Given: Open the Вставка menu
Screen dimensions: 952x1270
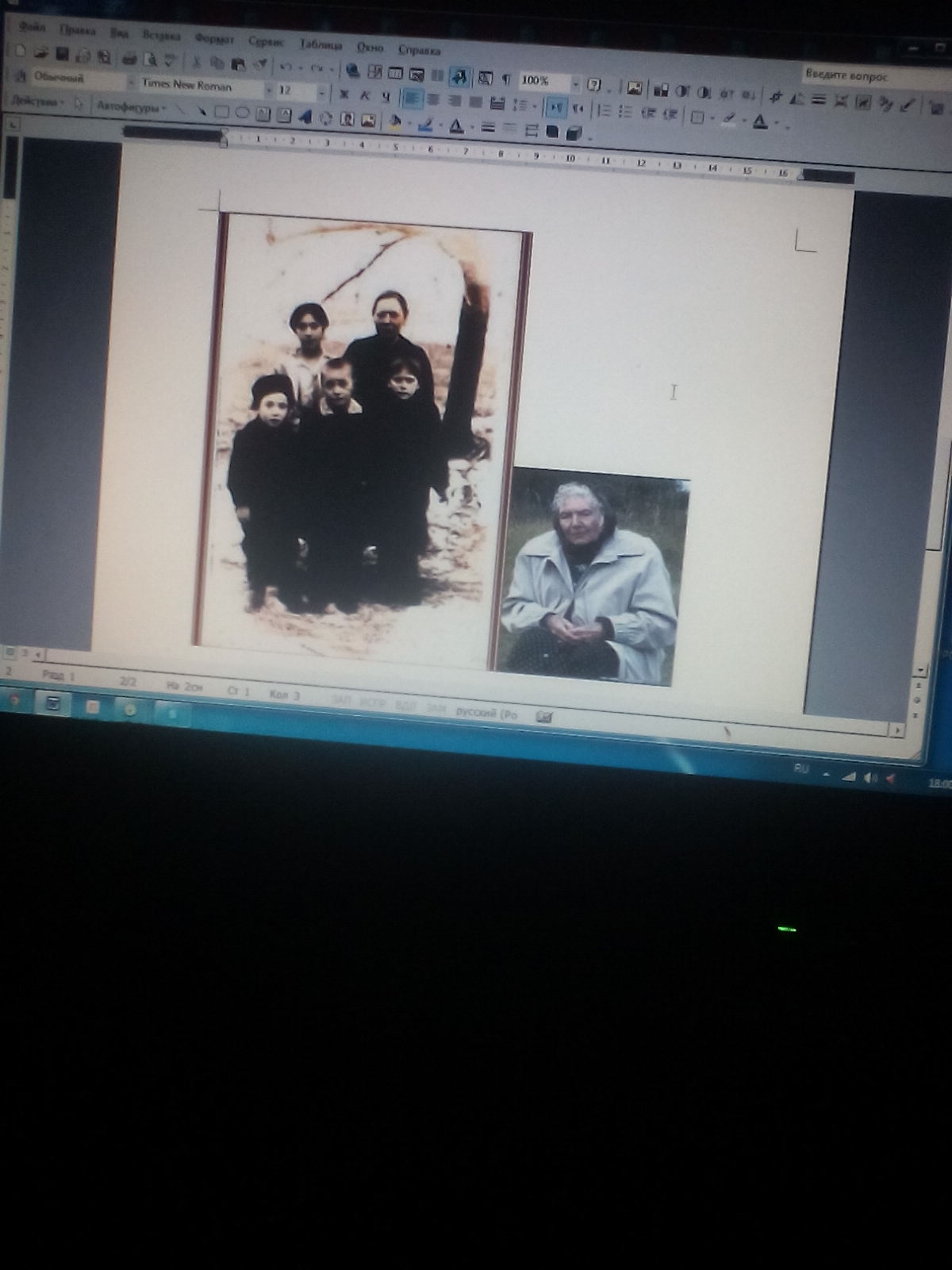Looking at the screenshot, I should (x=161, y=36).
